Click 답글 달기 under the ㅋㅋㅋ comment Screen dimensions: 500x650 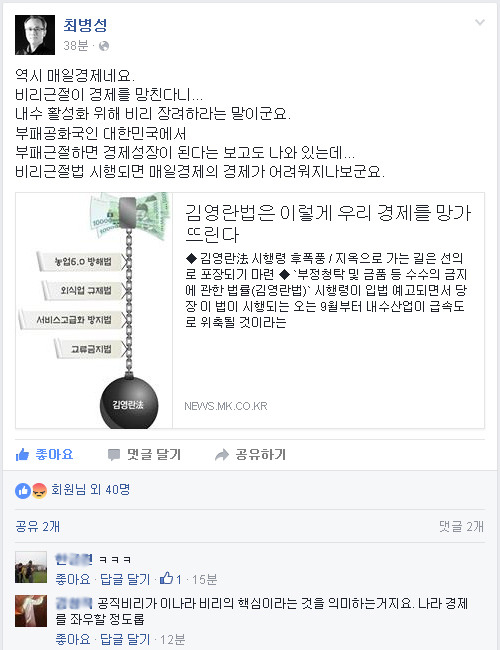125,579
